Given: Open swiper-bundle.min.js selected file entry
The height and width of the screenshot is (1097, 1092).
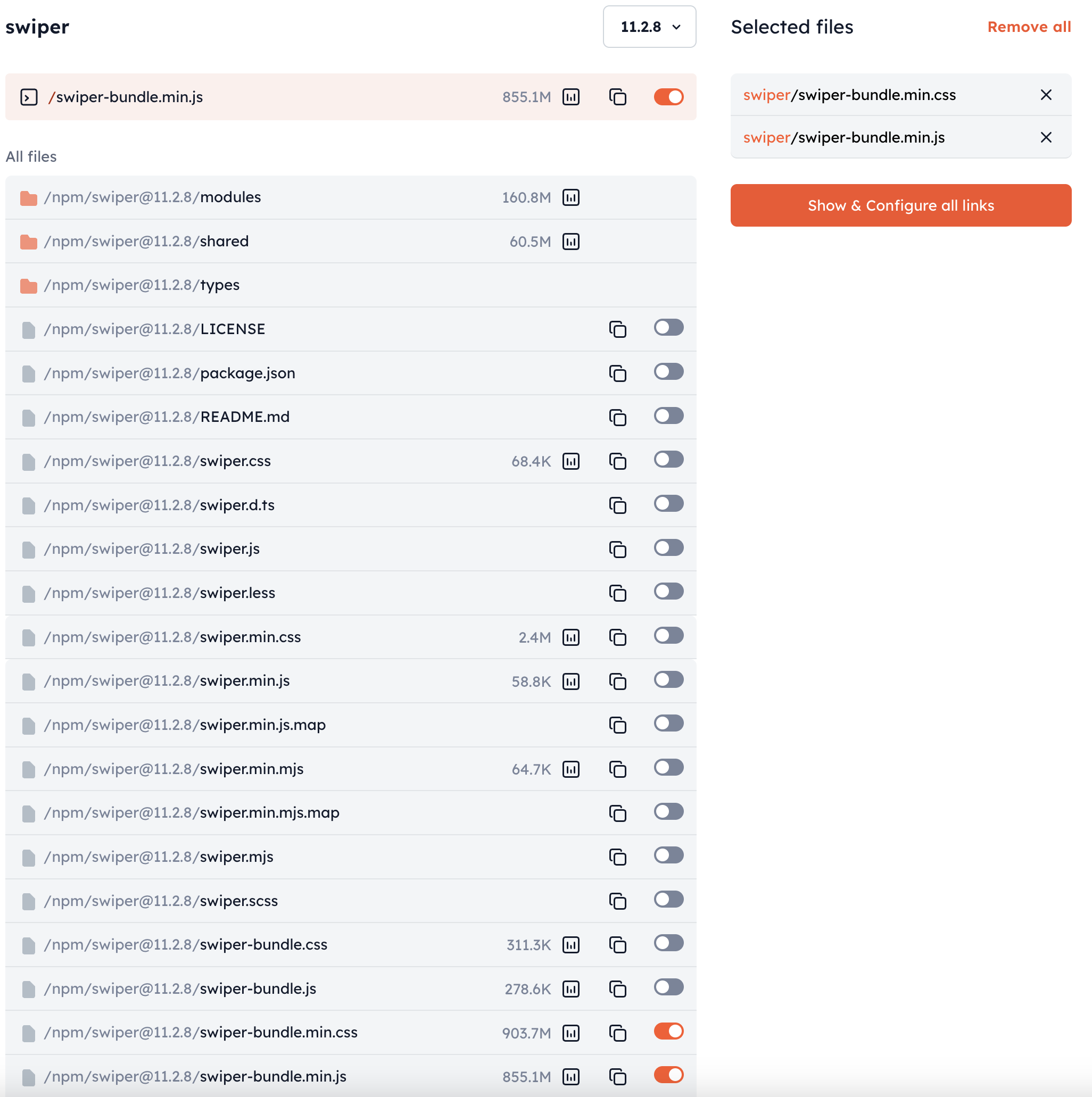Looking at the screenshot, I should coord(844,137).
